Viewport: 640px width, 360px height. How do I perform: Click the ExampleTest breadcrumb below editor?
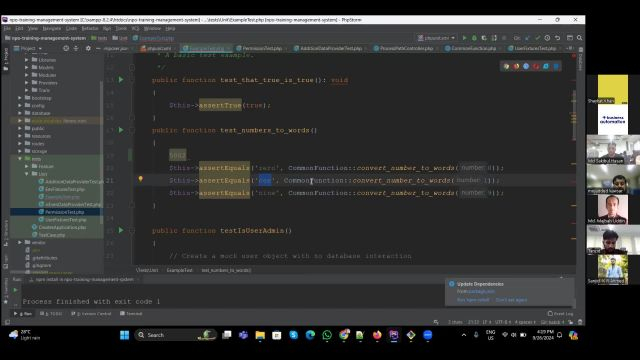(180, 270)
